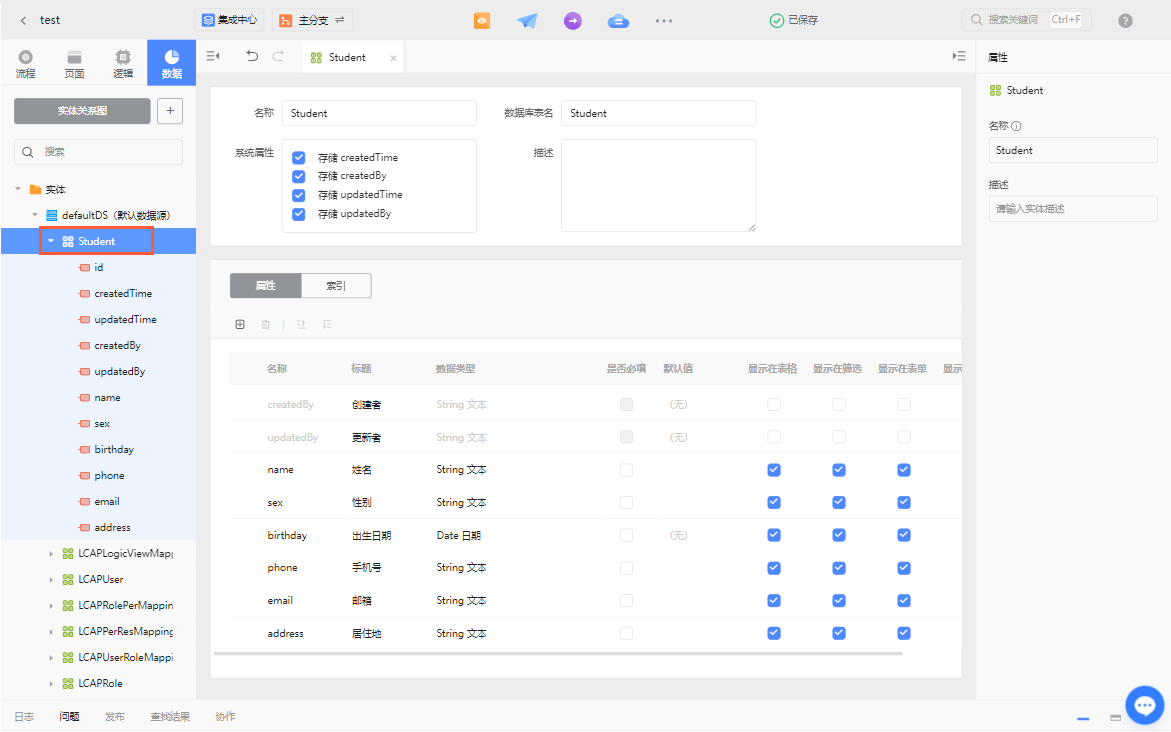This screenshot has width=1171, height=732.
Task: Toggle 显示在筛选 checkbox for sex row
Action: coord(839,502)
